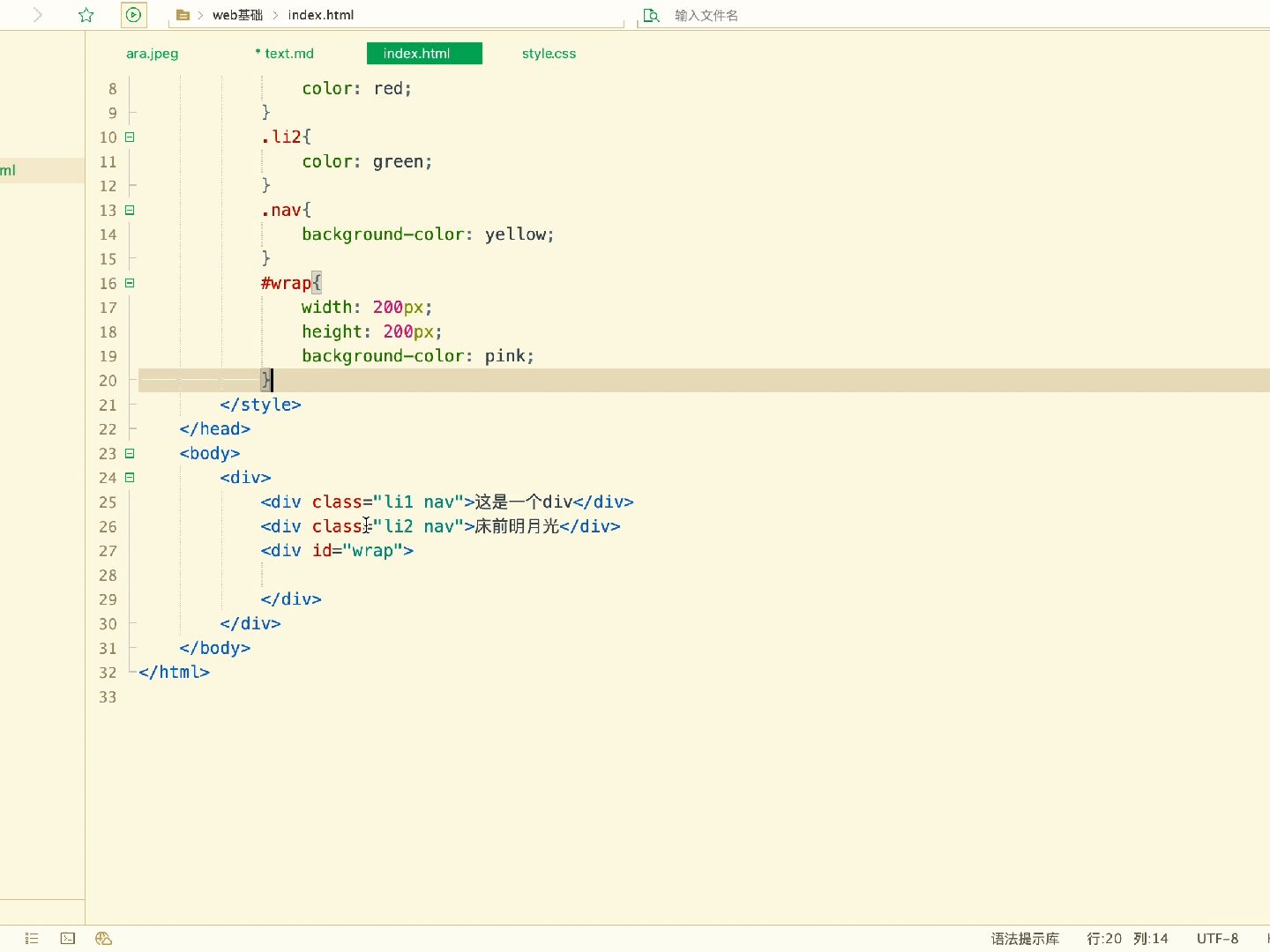Click the star bookmark icon
This screenshot has height=952, width=1270.
point(86,15)
